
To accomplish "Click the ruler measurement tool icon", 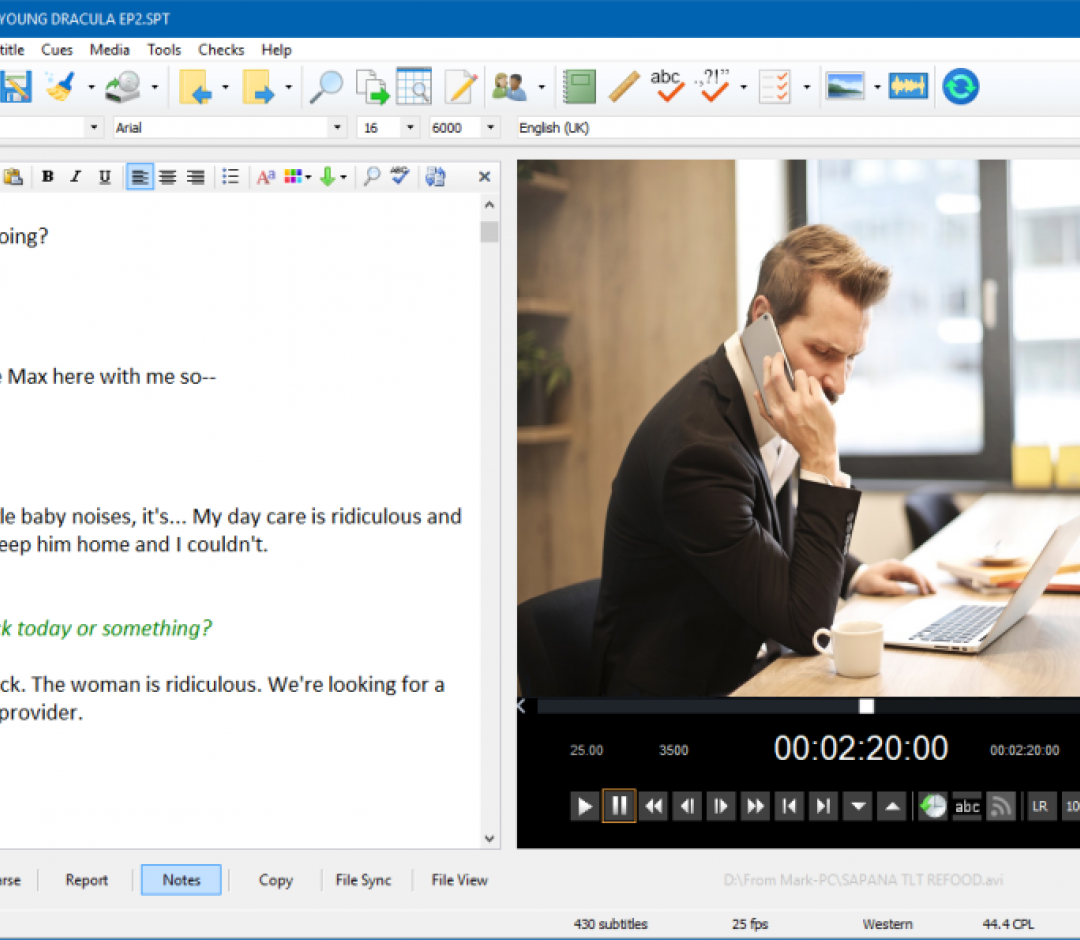I will 623,87.
